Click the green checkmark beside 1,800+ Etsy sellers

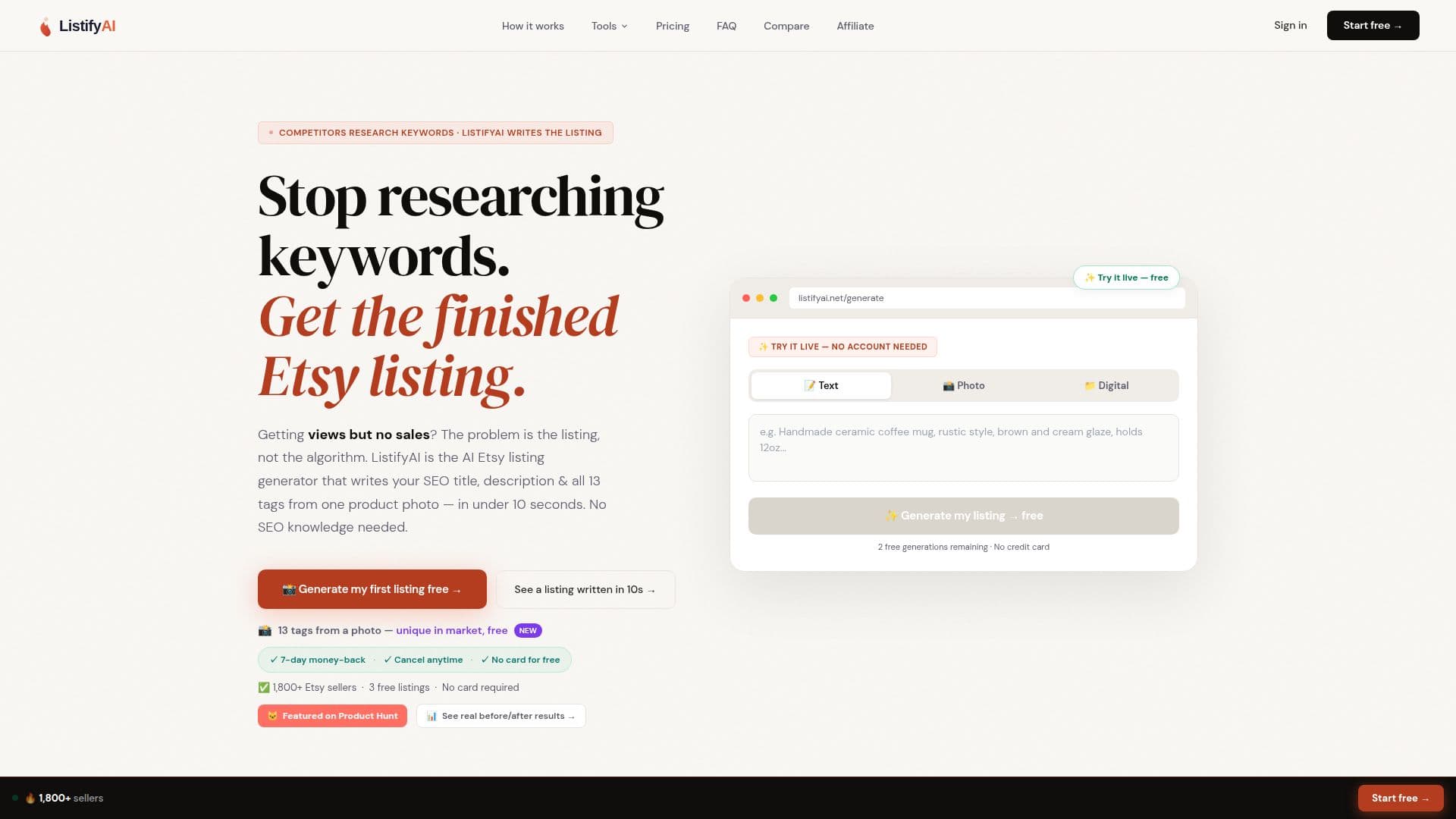pyautogui.click(x=264, y=687)
